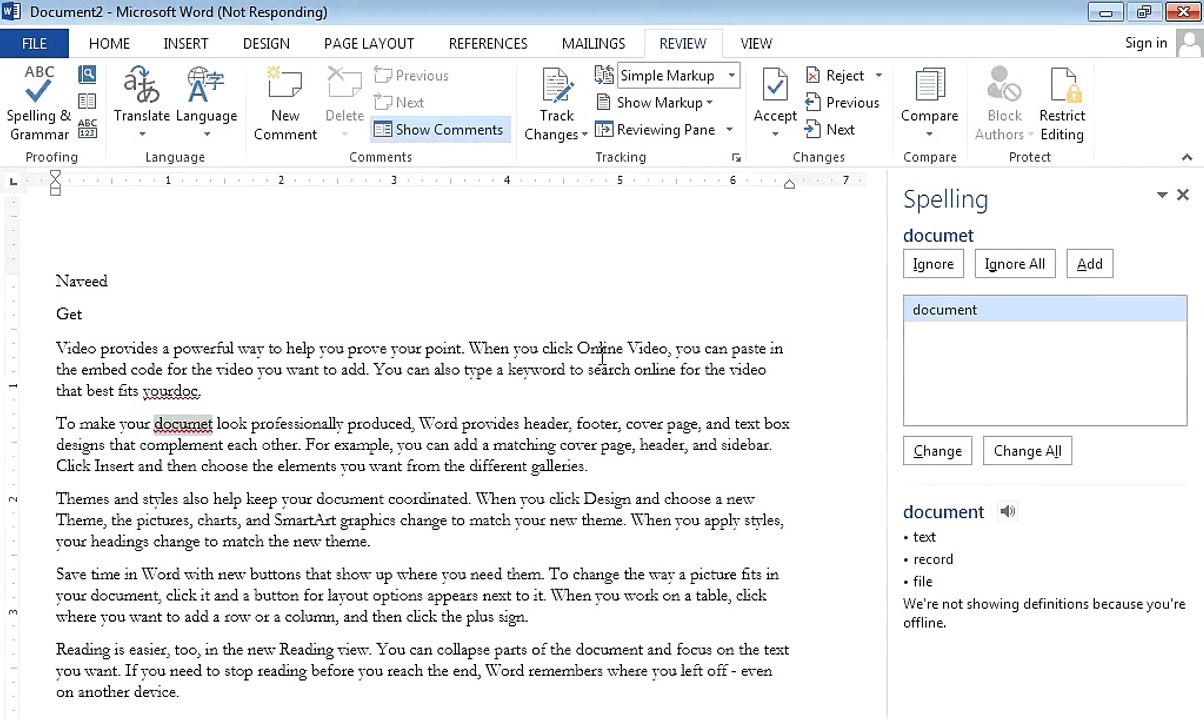Screen dimensions: 1204x720
Task: Expand the Block Authors dropdown
Action: 1031,135
